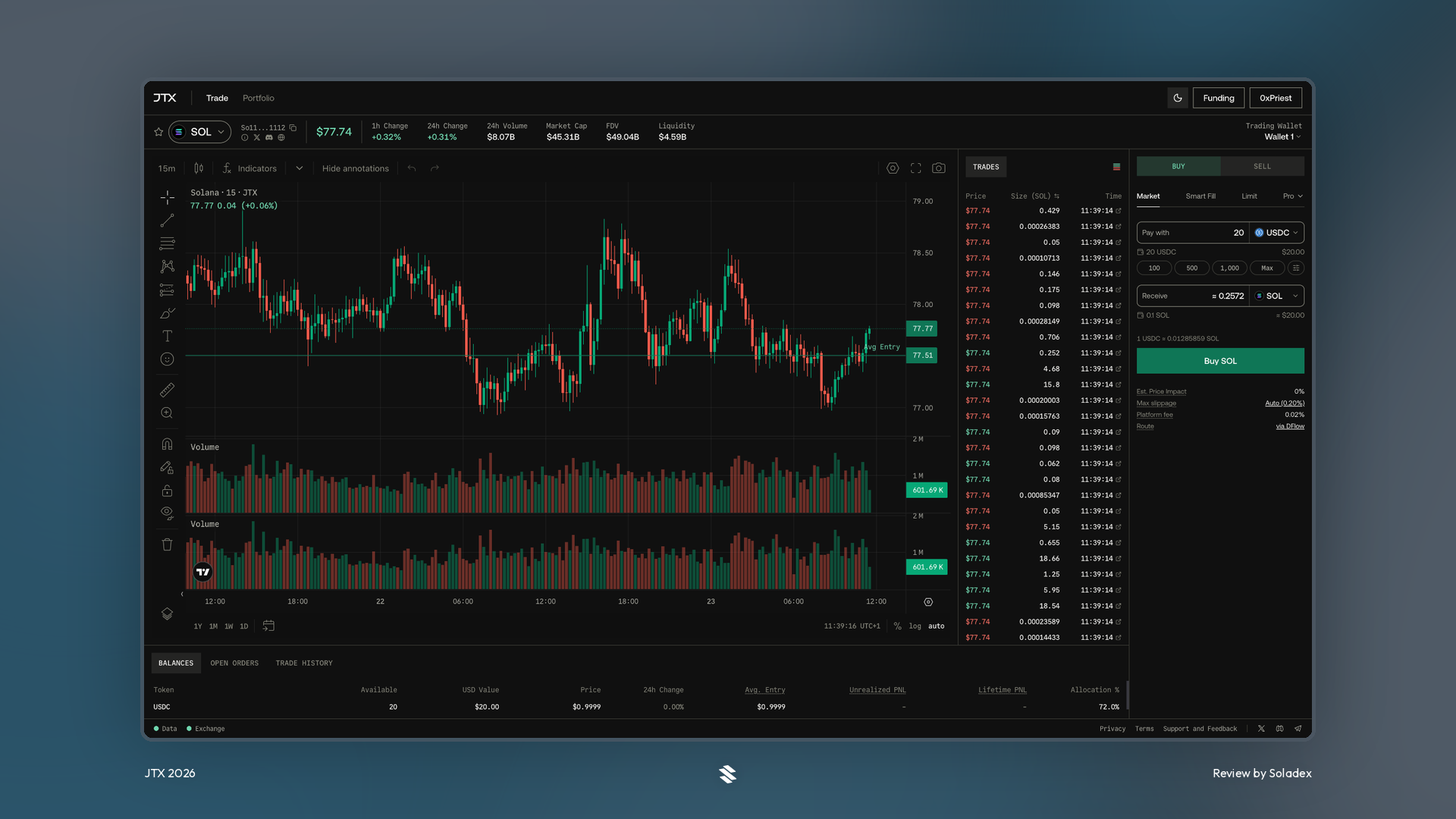Screen dimensions: 1456x819
Task: Expand indicators template chevron
Action: click(300, 168)
